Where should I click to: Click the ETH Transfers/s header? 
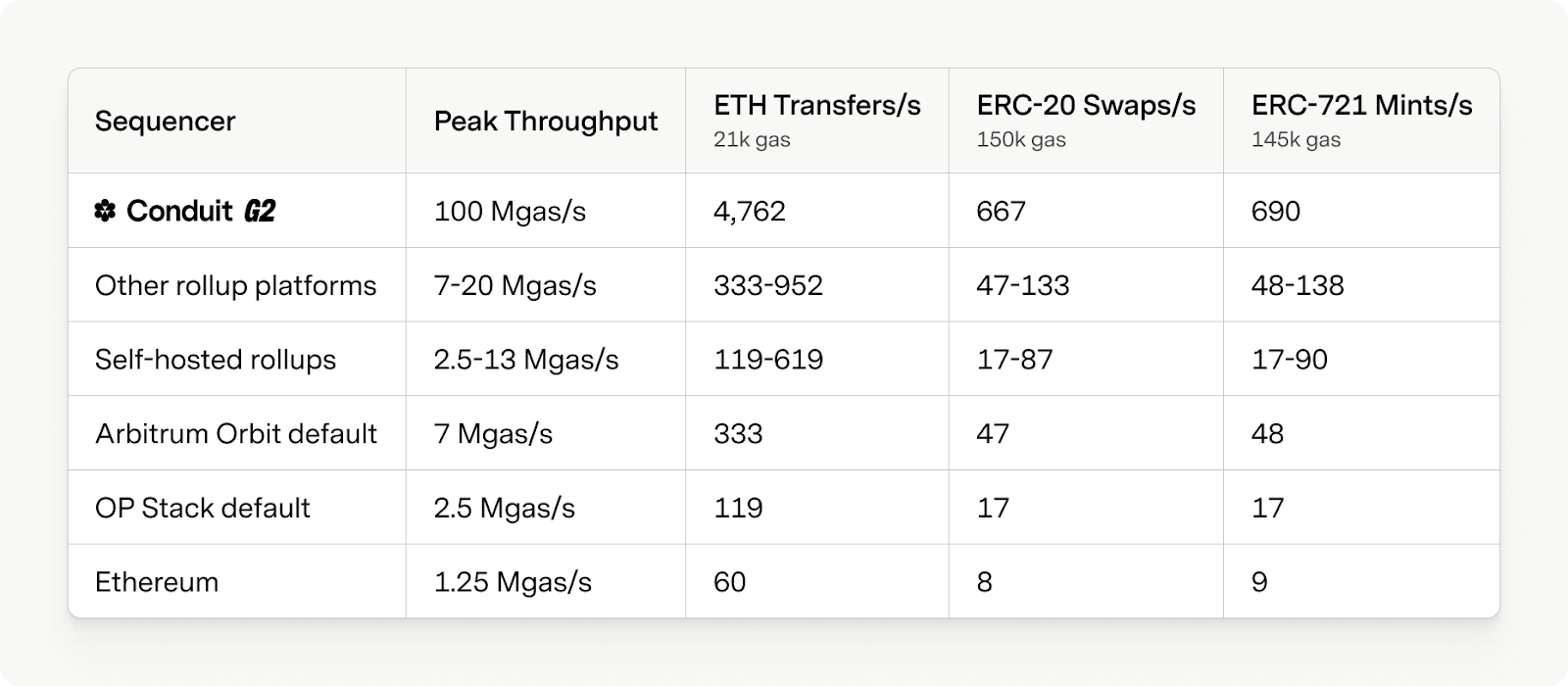tap(817, 106)
